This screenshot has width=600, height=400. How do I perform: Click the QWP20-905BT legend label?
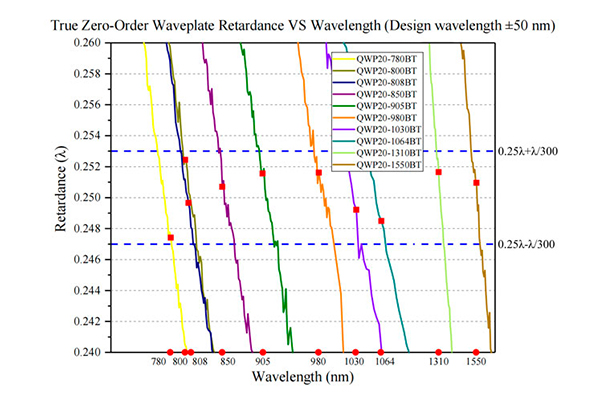387,106
